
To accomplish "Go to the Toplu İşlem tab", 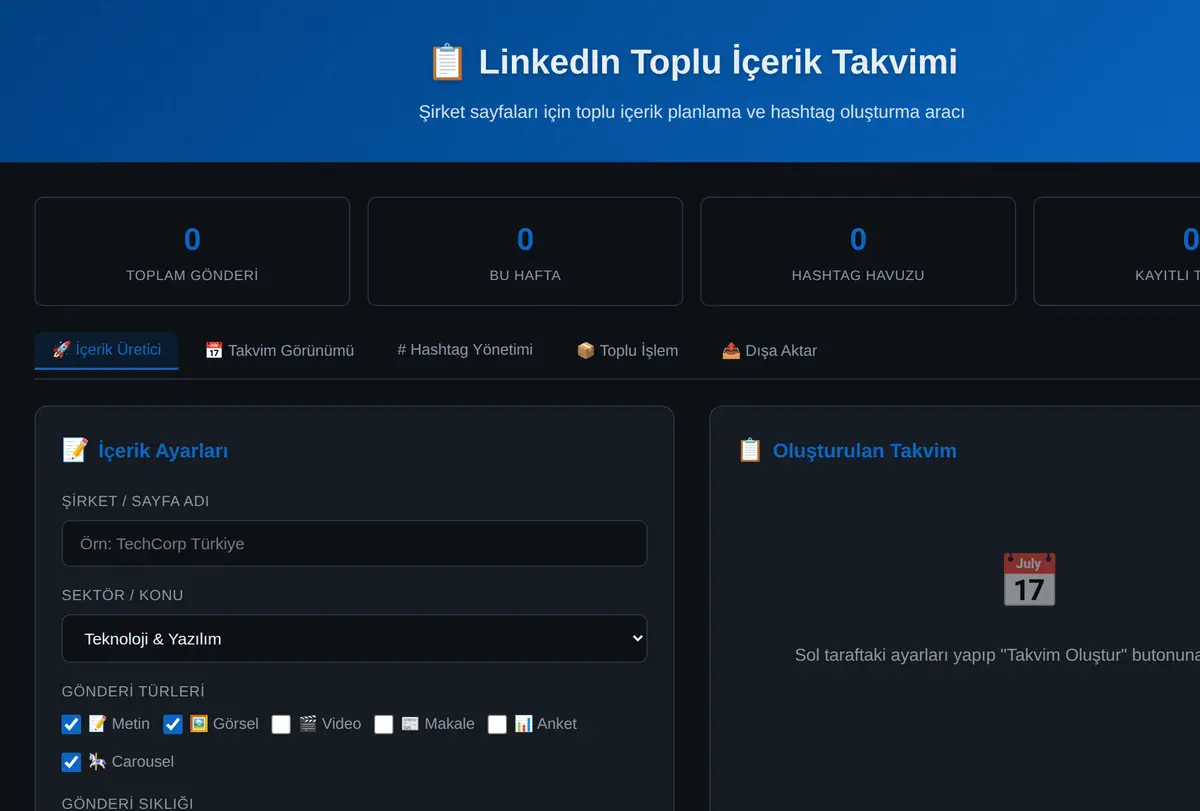I will tap(627, 350).
